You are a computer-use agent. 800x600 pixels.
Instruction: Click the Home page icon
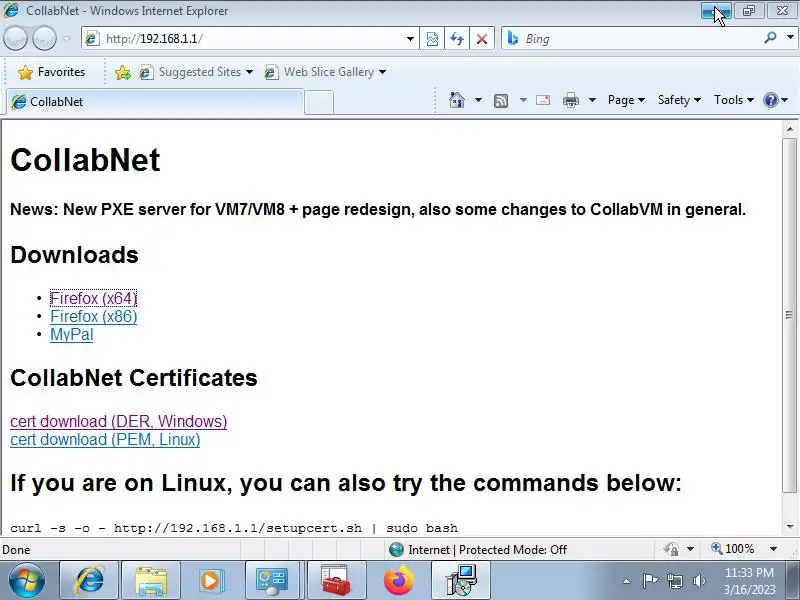457,100
